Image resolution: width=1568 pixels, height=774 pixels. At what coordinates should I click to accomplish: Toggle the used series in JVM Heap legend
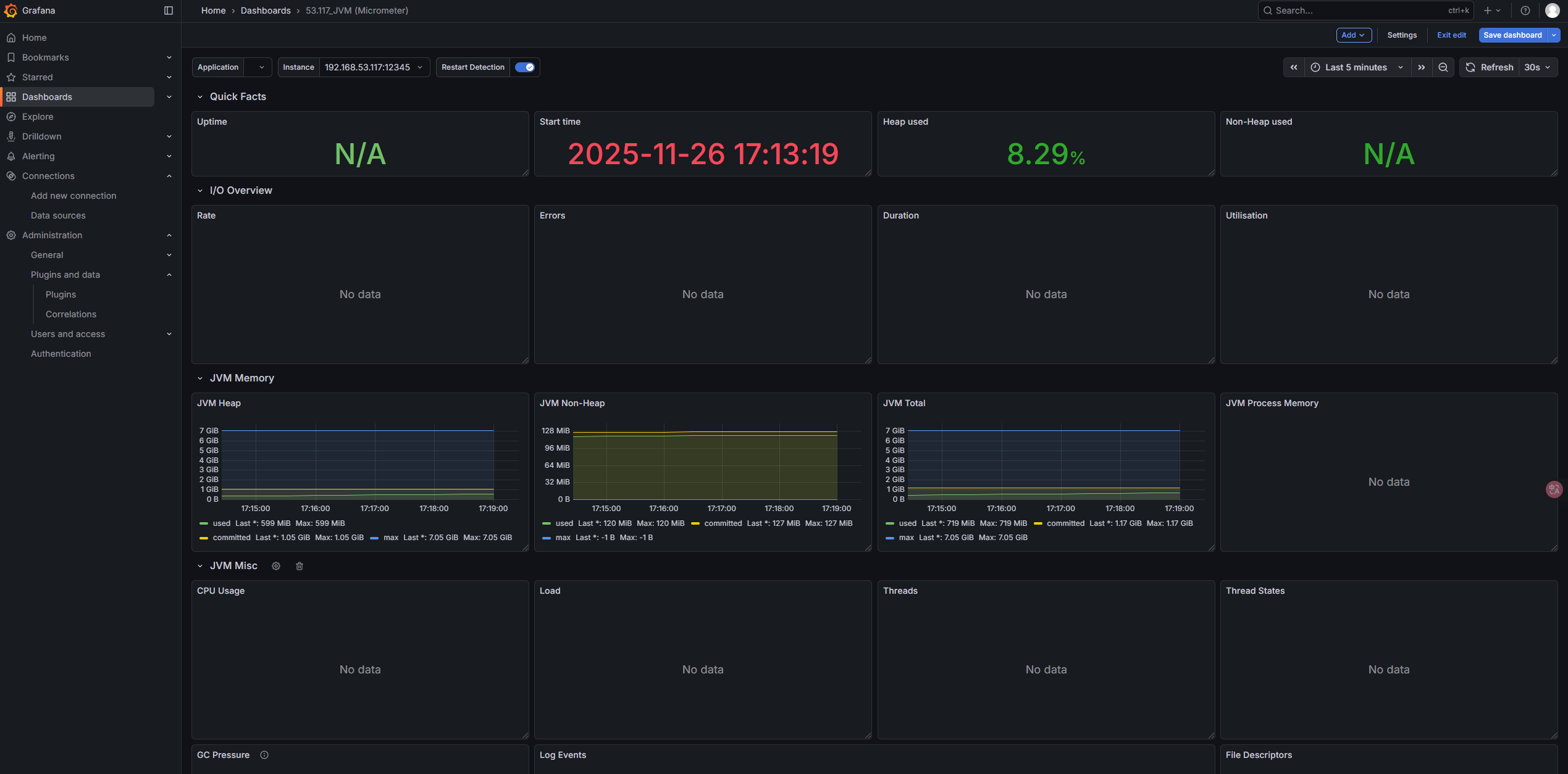[x=221, y=523]
